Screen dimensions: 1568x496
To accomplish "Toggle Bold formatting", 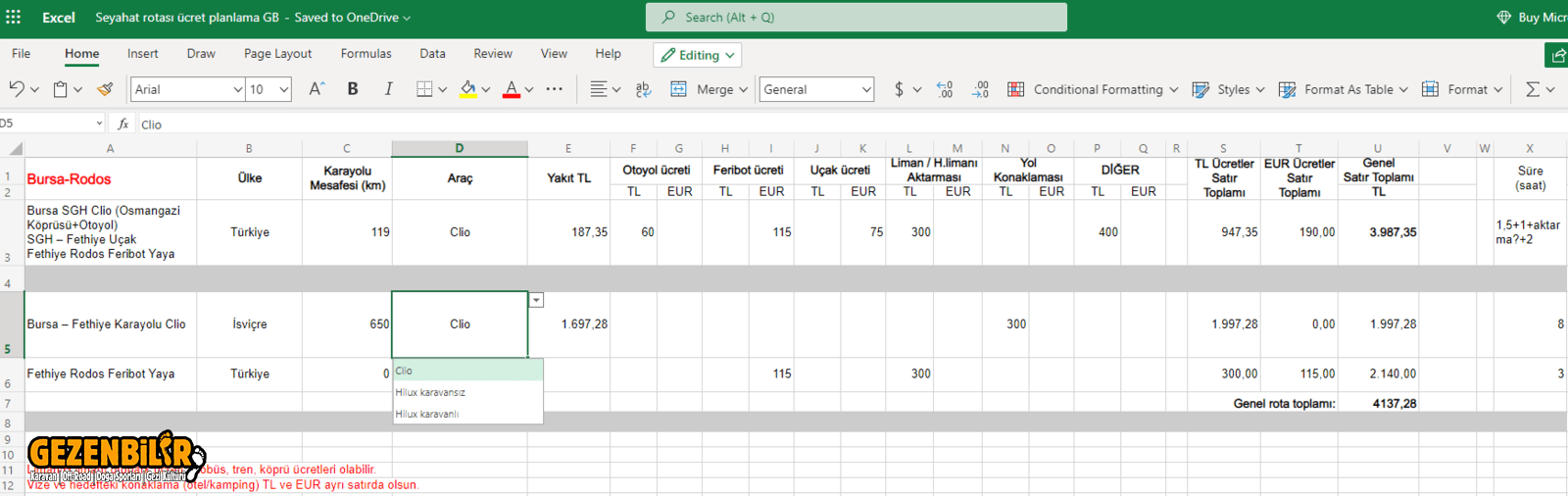I will 353,89.
